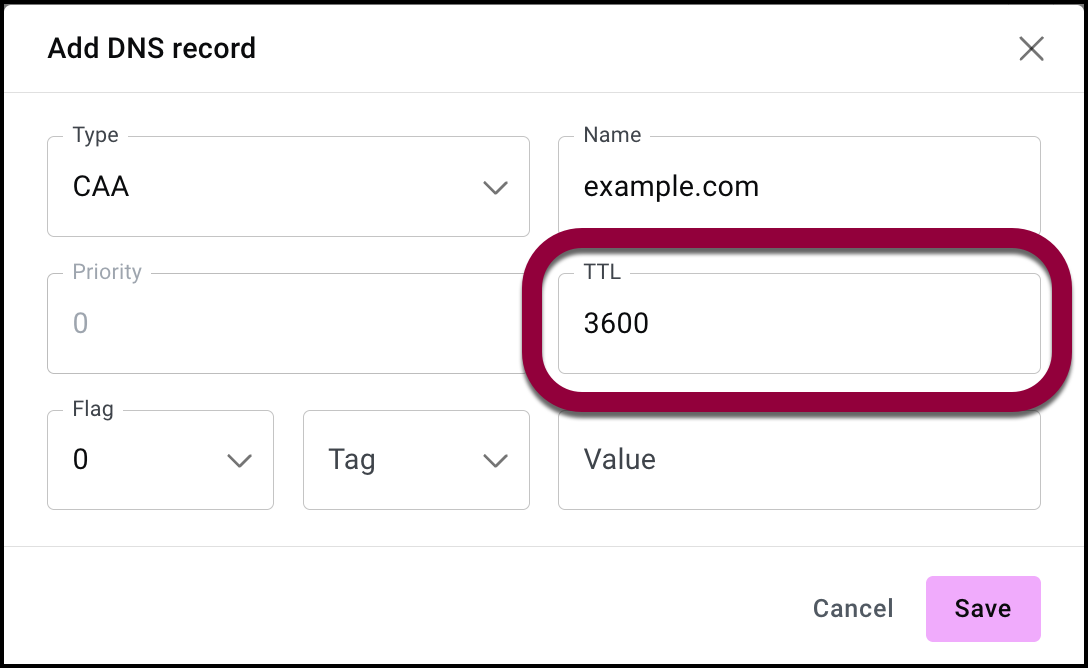Focus the Name field containing example.com
Viewport: 1088px width, 668px height.
pos(798,187)
